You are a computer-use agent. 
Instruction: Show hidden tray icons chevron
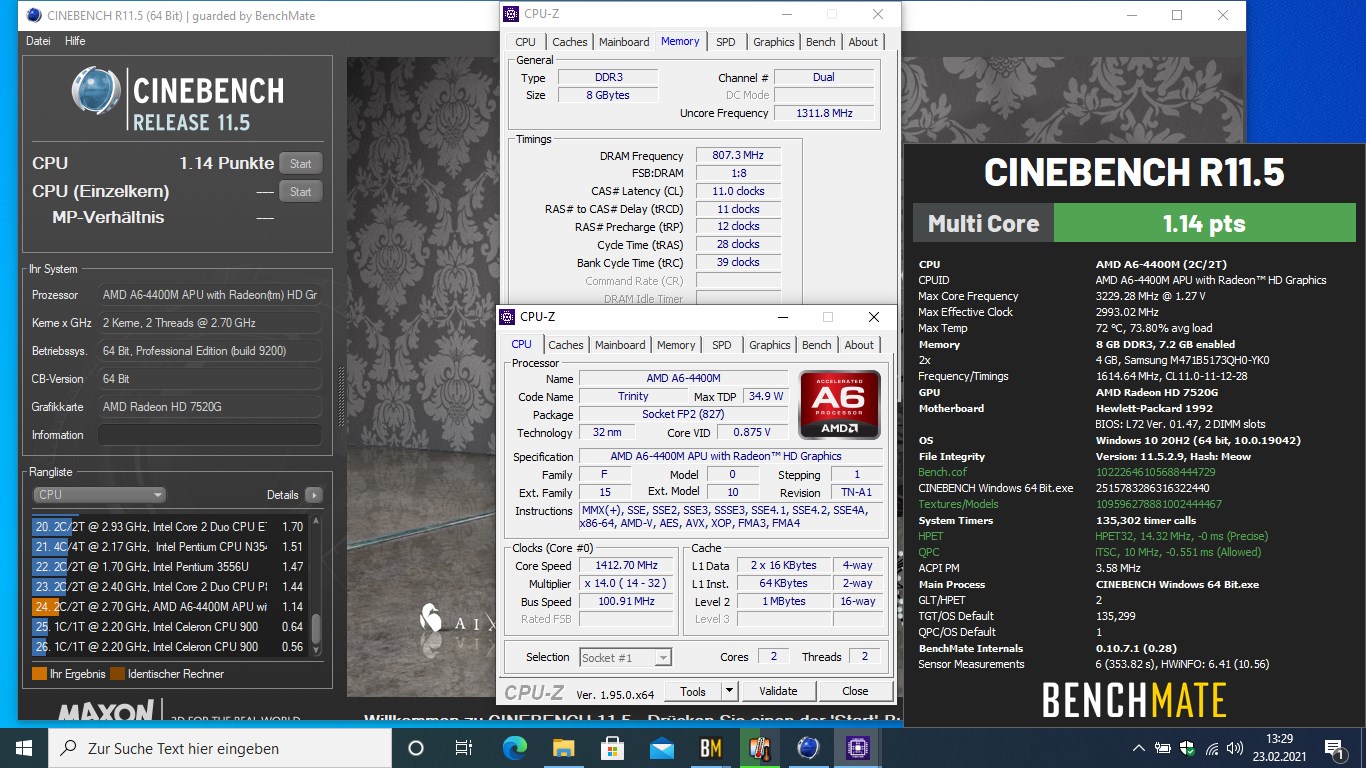[x=1138, y=748]
